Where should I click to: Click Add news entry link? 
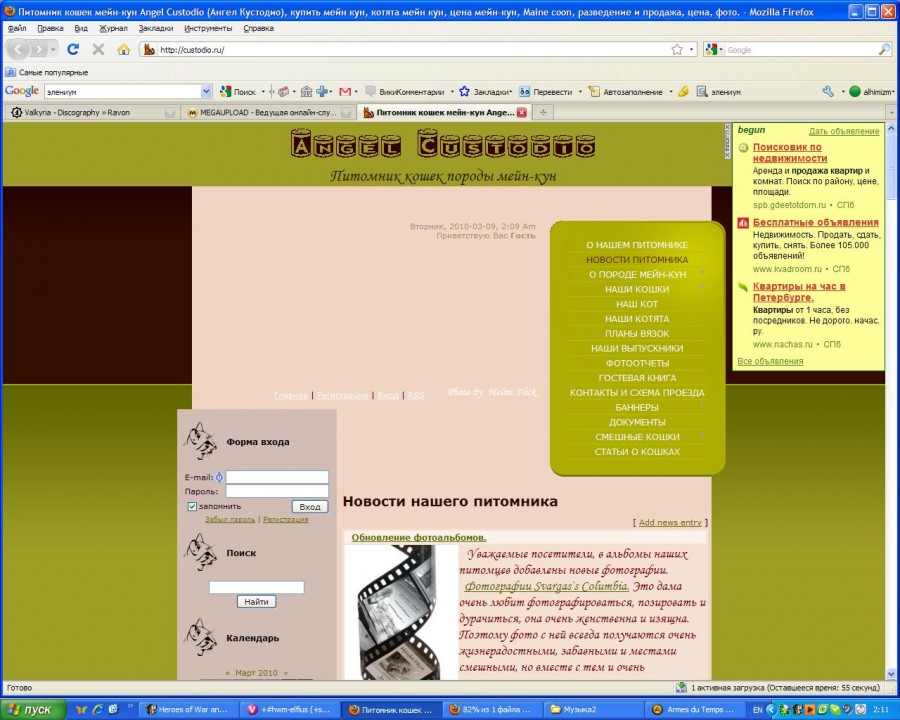pyautogui.click(x=670, y=522)
